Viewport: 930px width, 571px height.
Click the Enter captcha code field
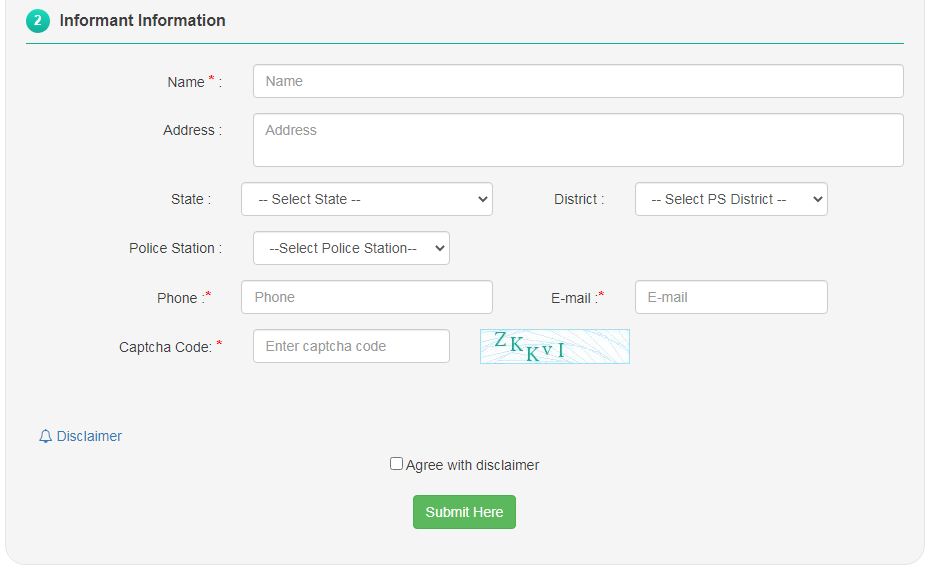coord(351,346)
